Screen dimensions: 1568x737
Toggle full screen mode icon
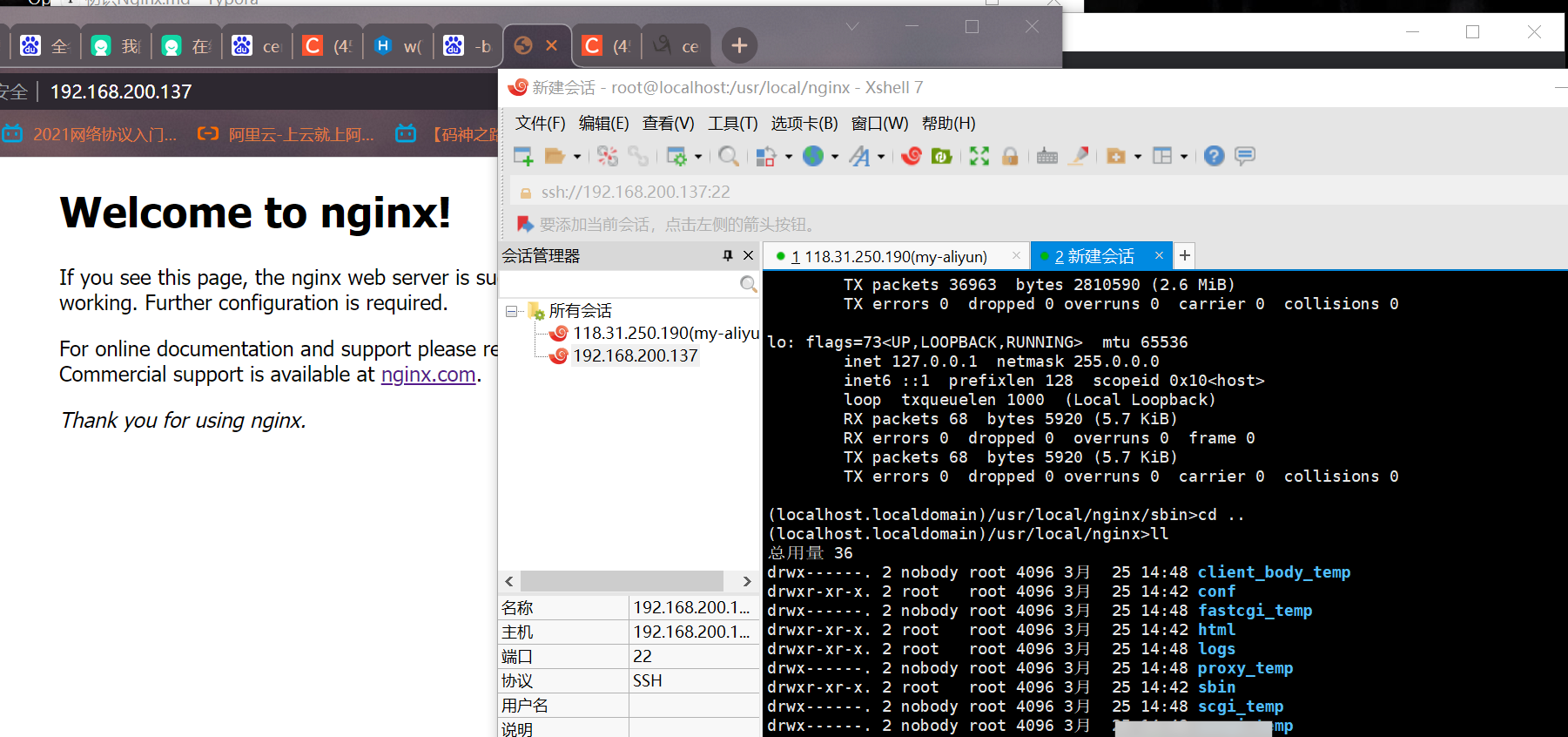click(x=979, y=156)
